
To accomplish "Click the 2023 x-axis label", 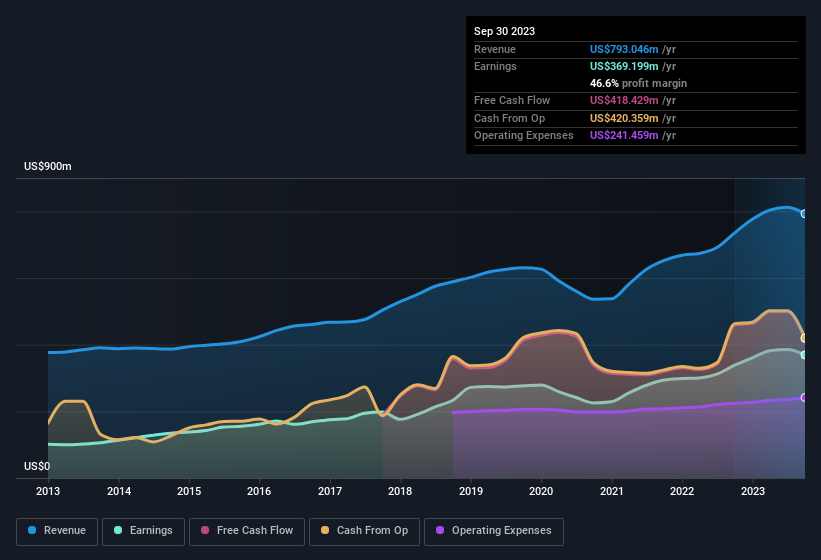I will pyautogui.click(x=753, y=491).
